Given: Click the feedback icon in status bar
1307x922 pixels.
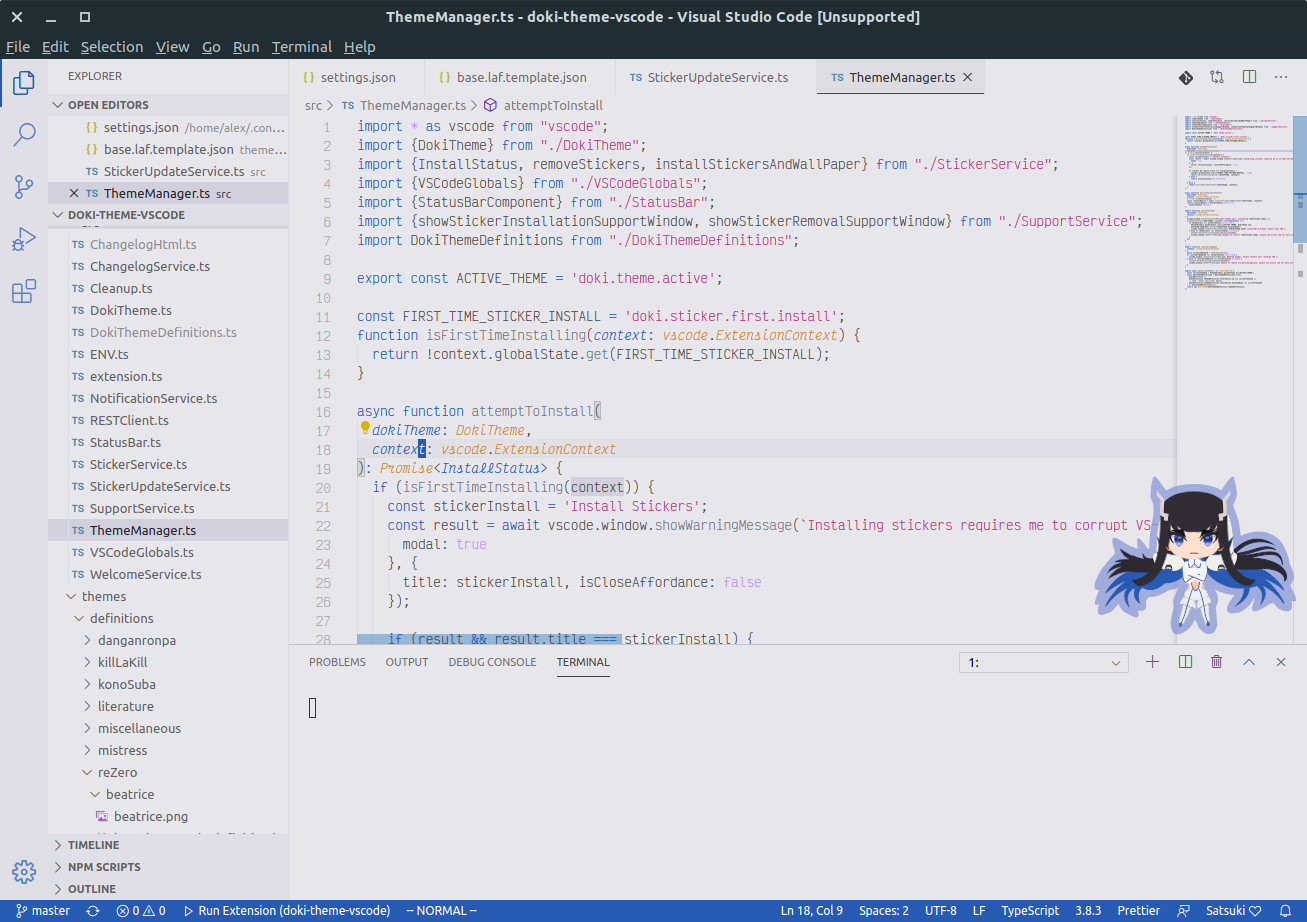Looking at the screenshot, I should (1184, 911).
